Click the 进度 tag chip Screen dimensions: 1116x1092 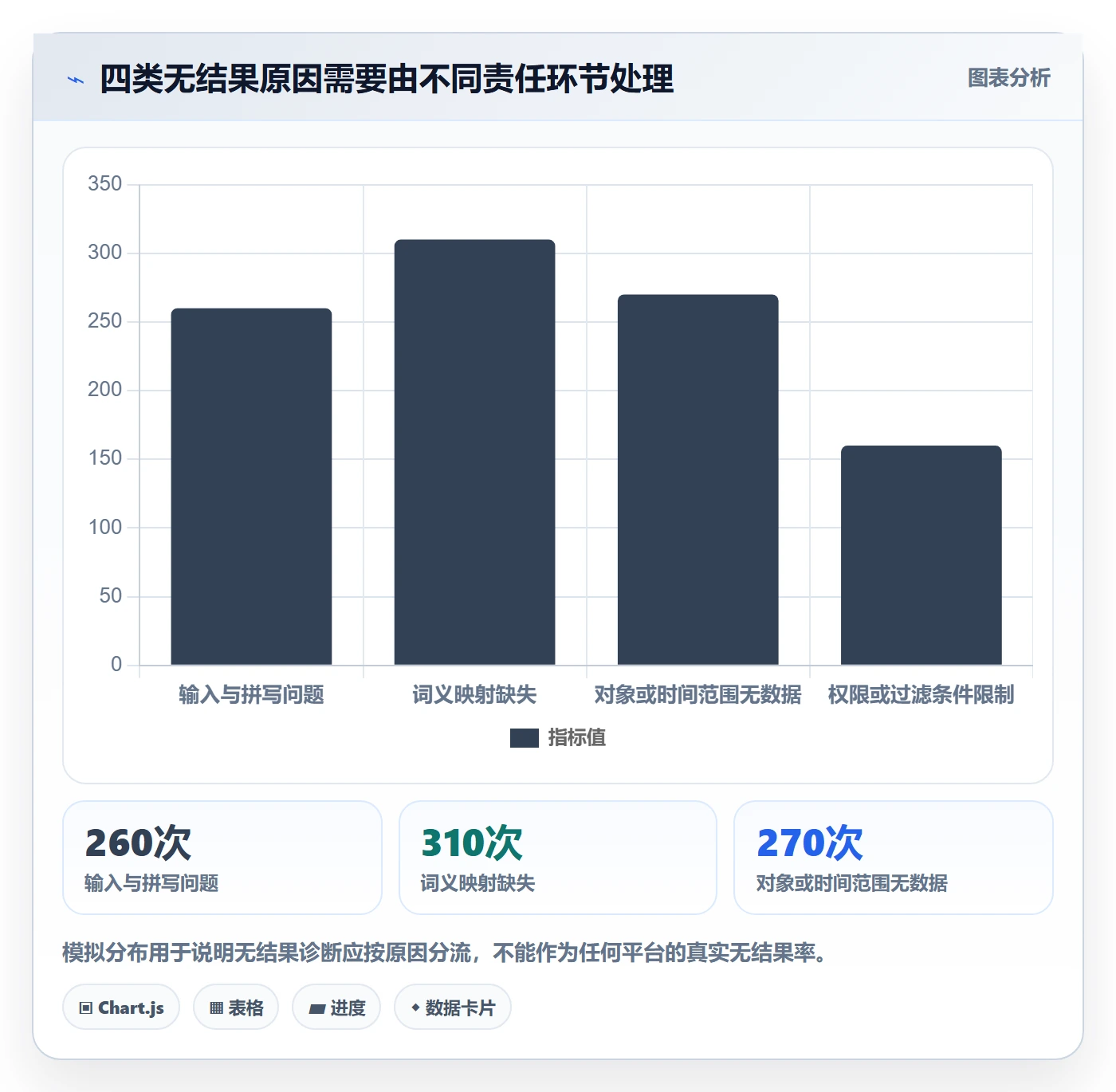[x=336, y=1008]
